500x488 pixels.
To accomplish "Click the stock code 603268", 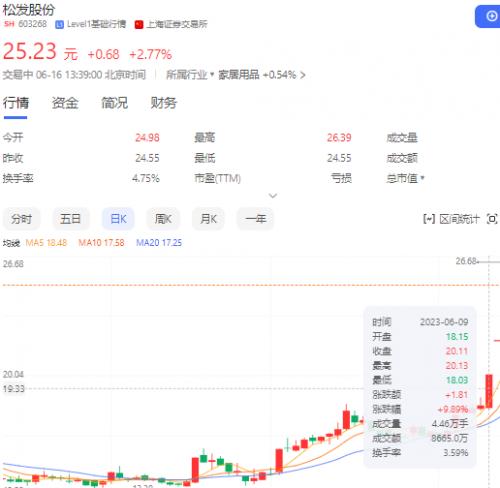I will click(33, 24).
